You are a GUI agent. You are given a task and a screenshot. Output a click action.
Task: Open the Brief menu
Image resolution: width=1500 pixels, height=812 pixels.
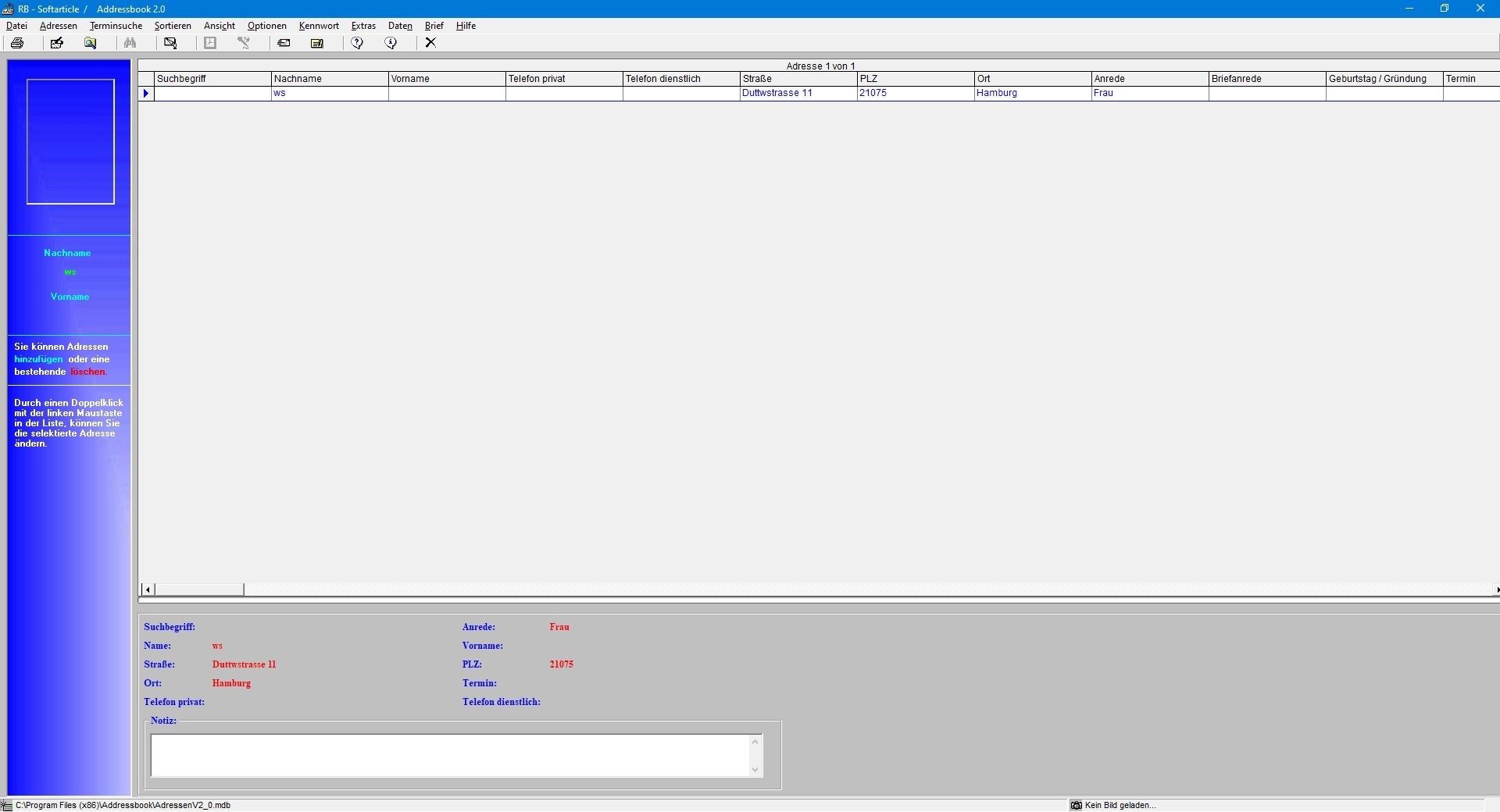434,26
